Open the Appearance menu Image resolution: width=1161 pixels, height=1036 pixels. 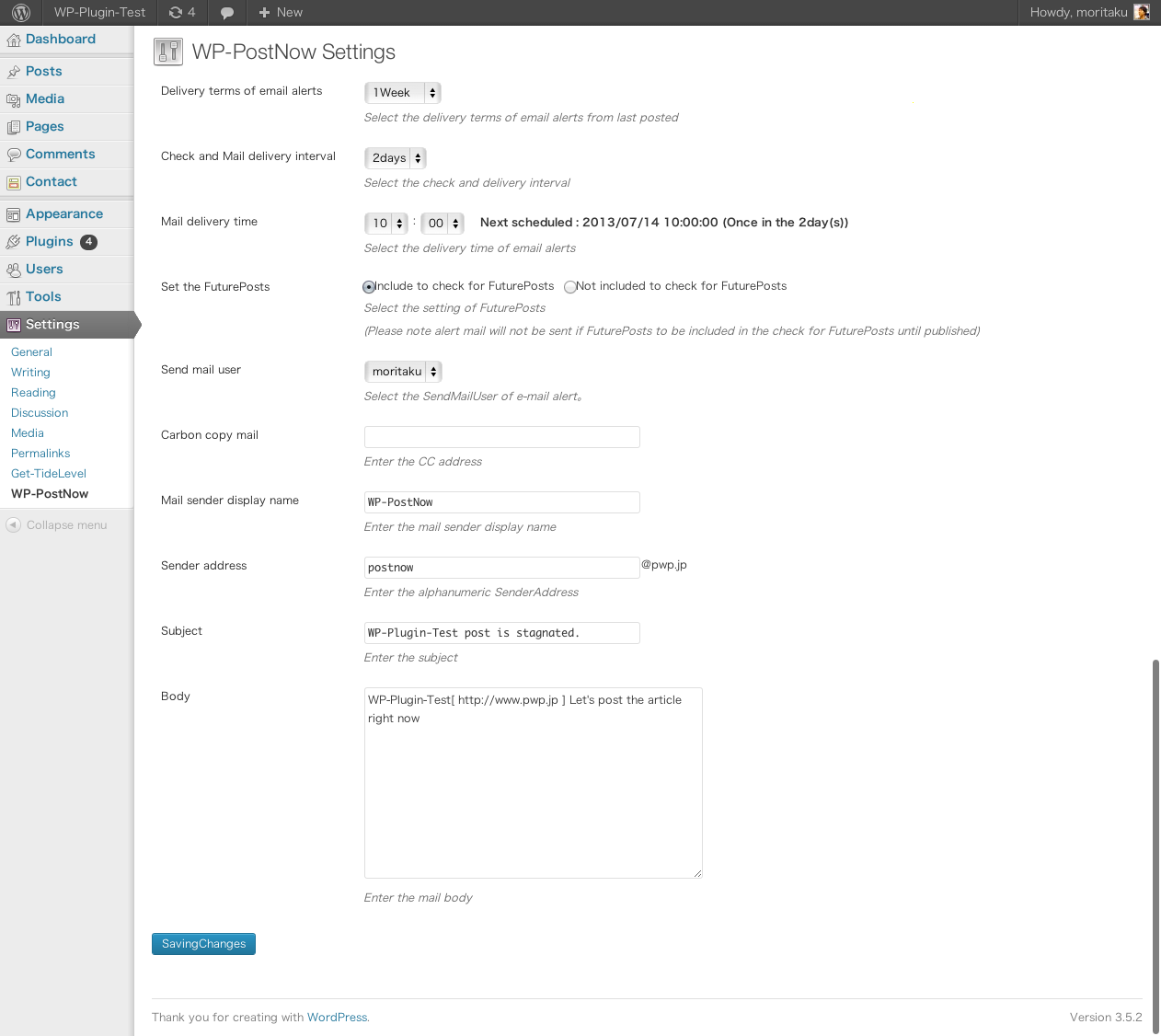tap(64, 213)
